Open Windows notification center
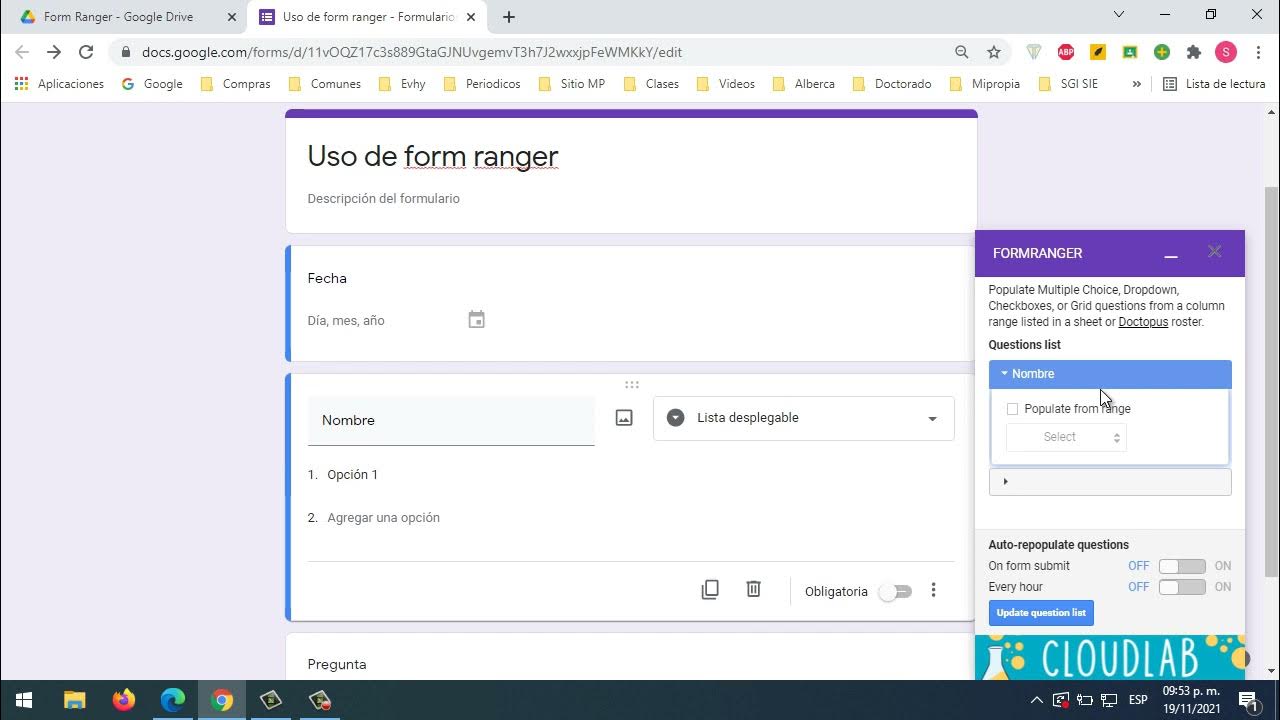The height and width of the screenshot is (720, 1280). tap(1248, 700)
